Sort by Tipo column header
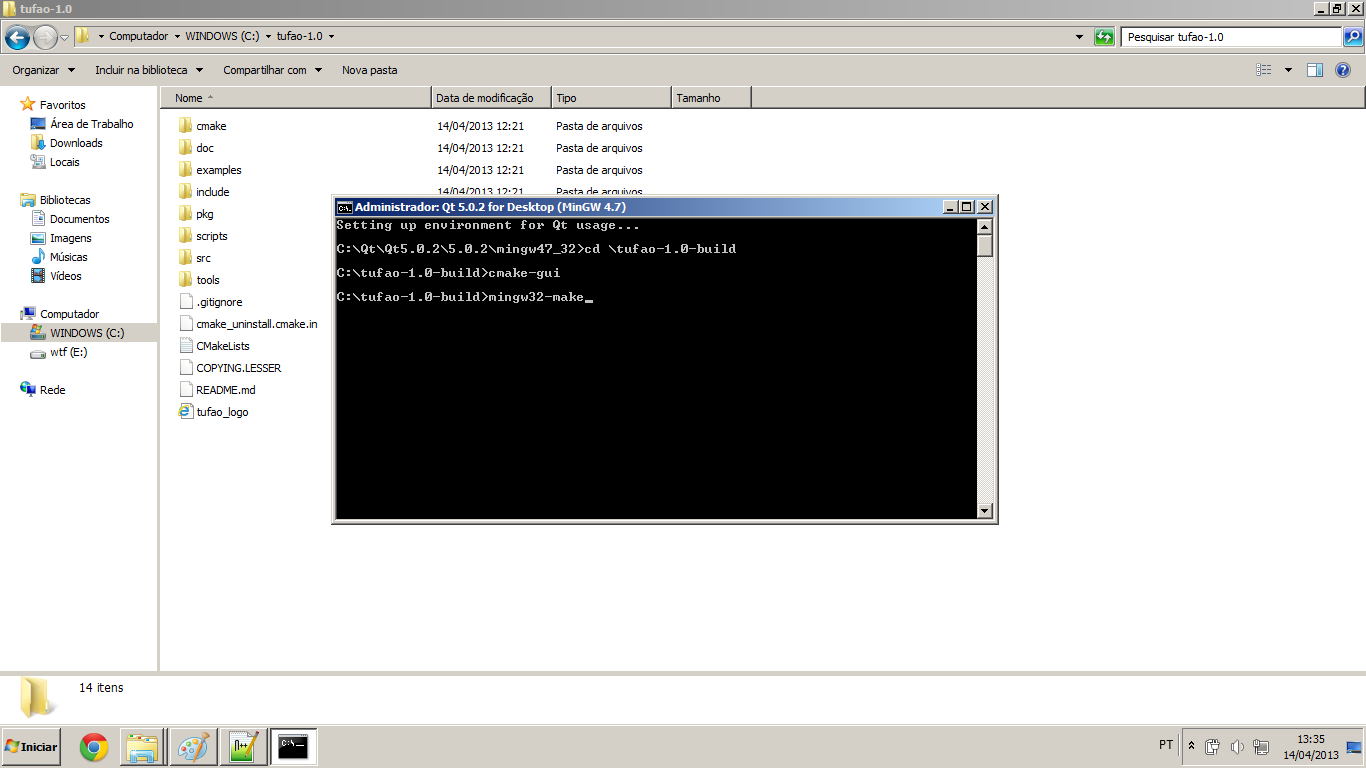1366x768 pixels. pyautogui.click(x=611, y=98)
